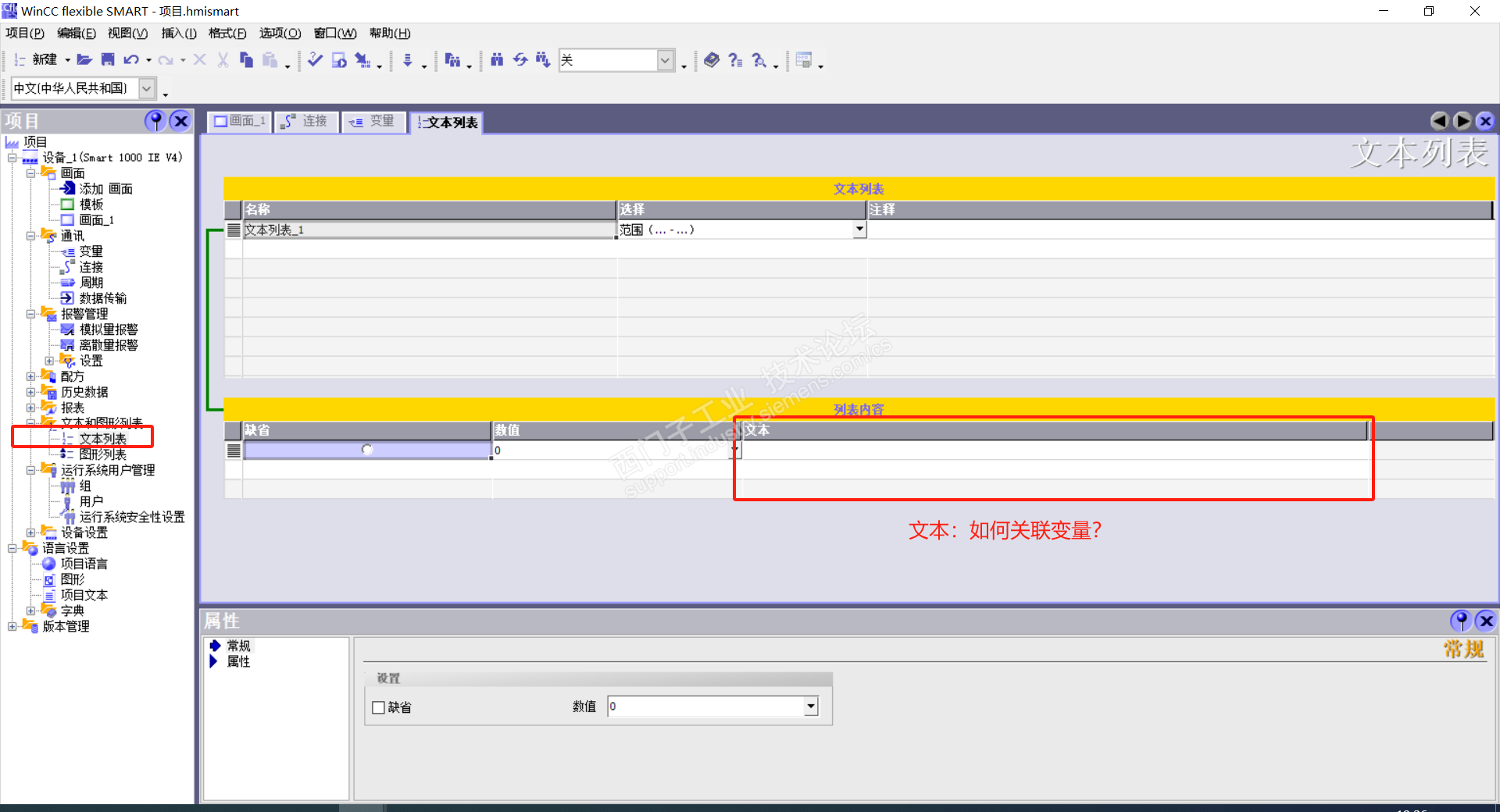Select the 缺省 radio button in list row
The image size is (1500, 812).
pyautogui.click(x=367, y=450)
